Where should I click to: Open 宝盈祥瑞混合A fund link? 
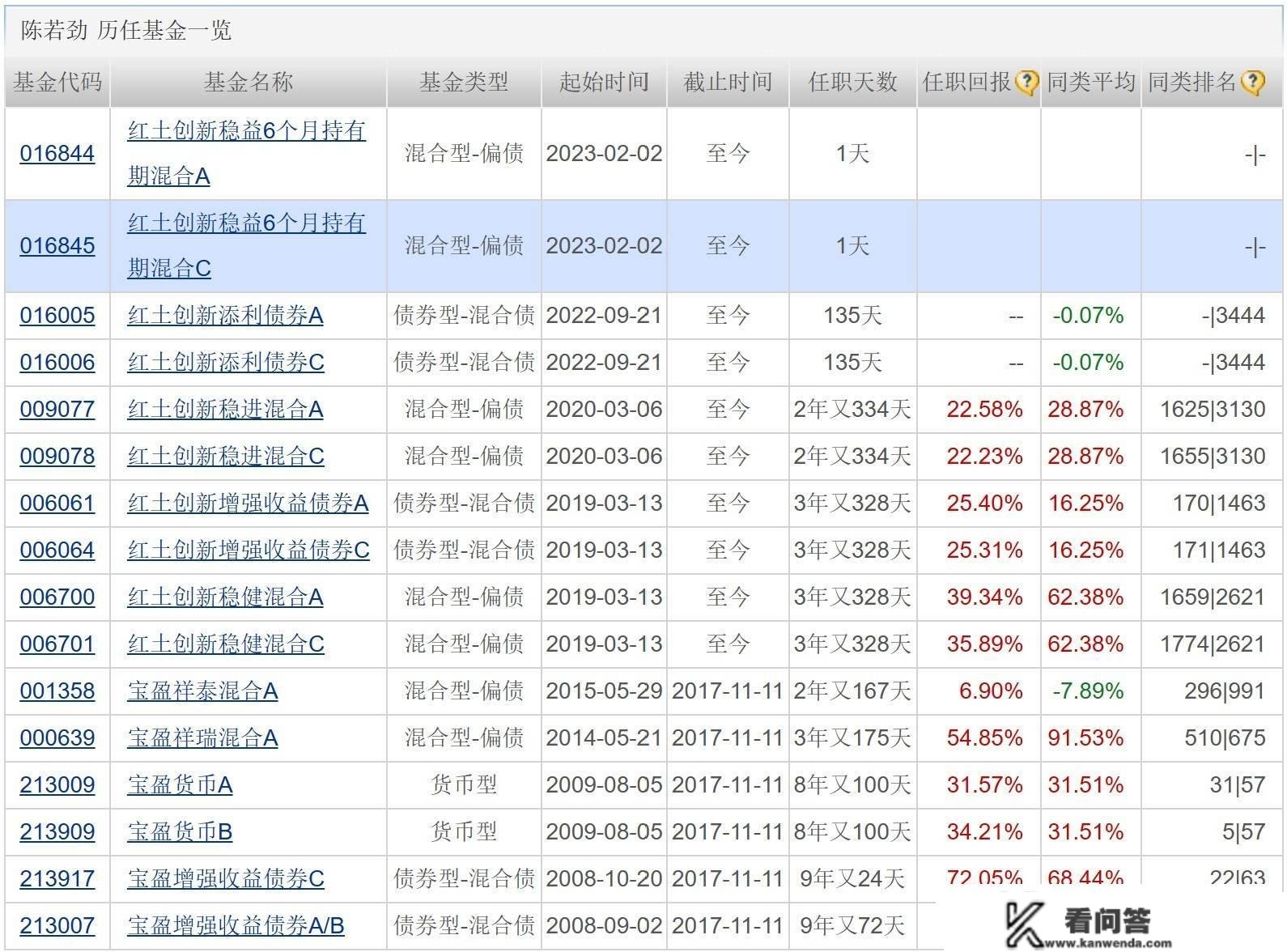[x=202, y=738]
